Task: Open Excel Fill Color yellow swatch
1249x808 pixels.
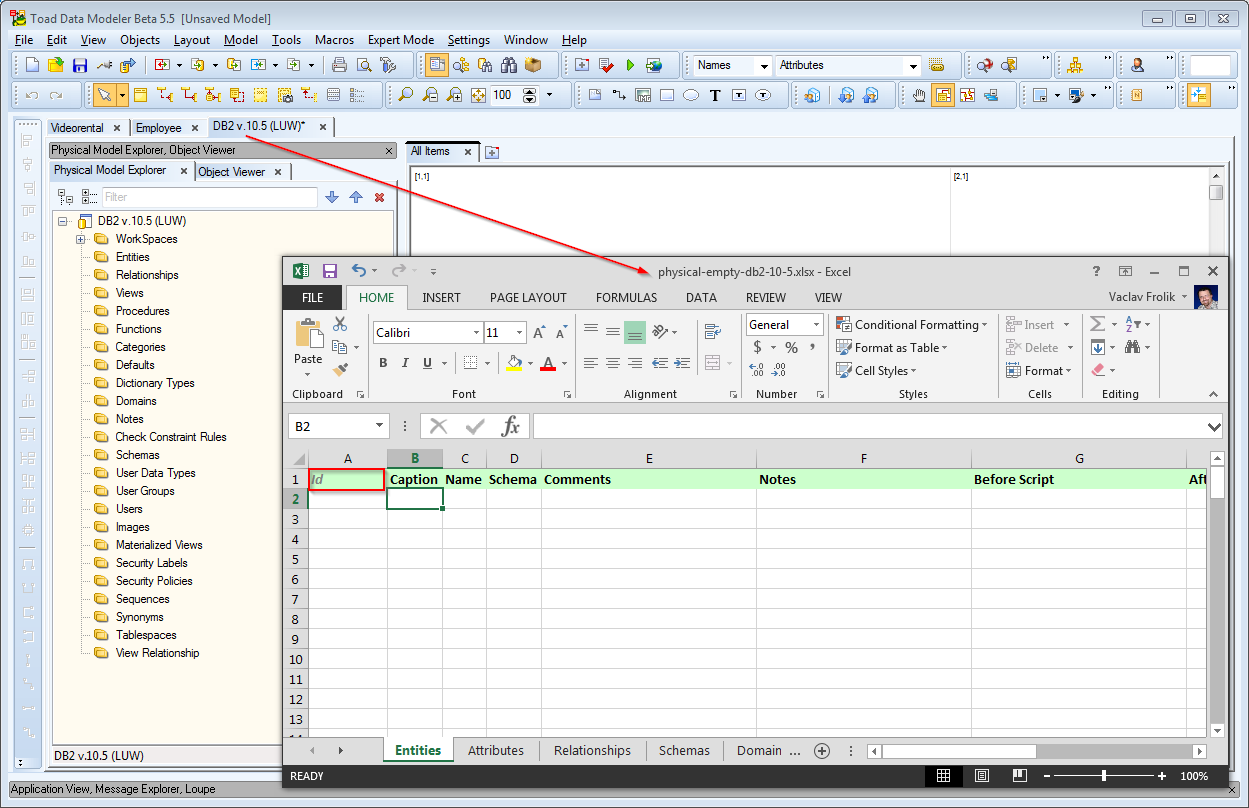Action: pyautogui.click(x=514, y=363)
